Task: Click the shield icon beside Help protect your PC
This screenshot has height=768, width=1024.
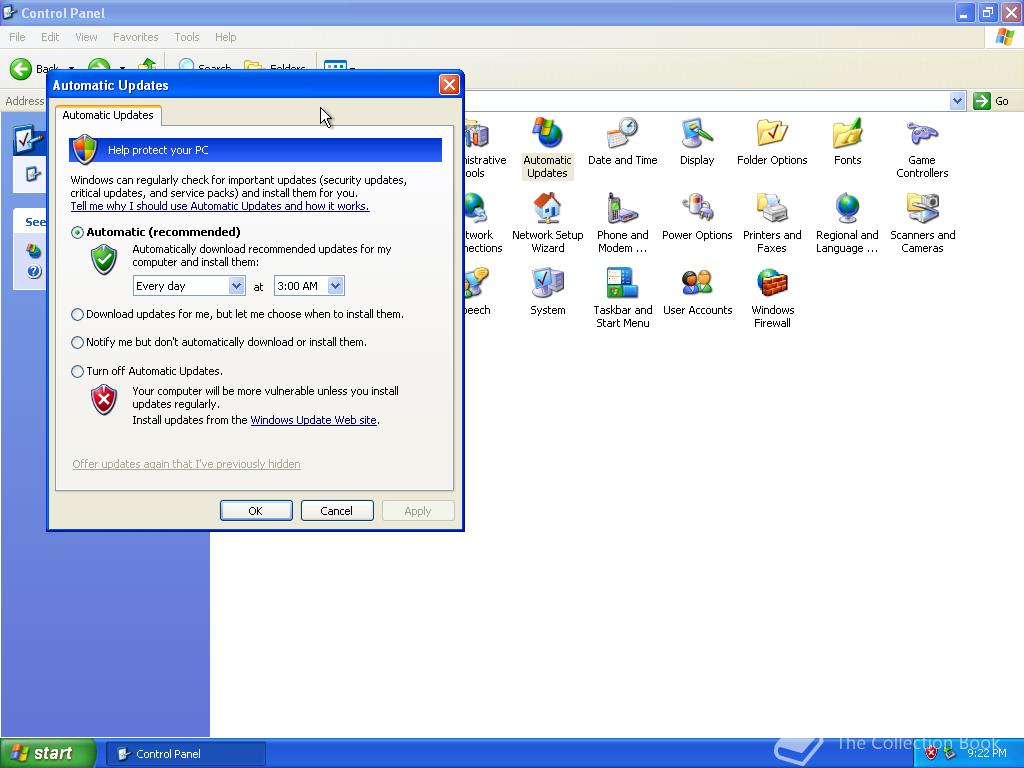Action: coord(85,150)
